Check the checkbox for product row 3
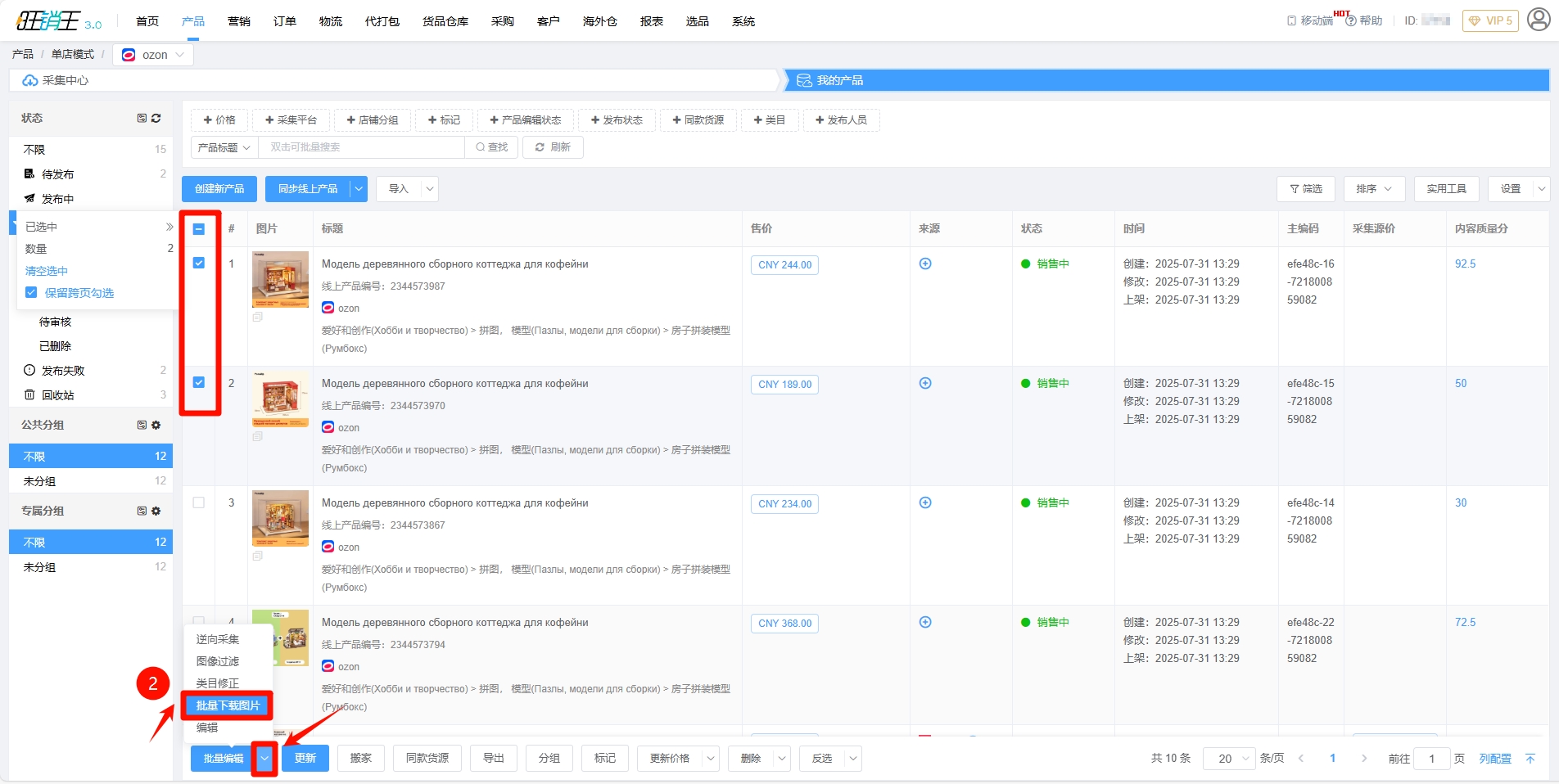 199,502
